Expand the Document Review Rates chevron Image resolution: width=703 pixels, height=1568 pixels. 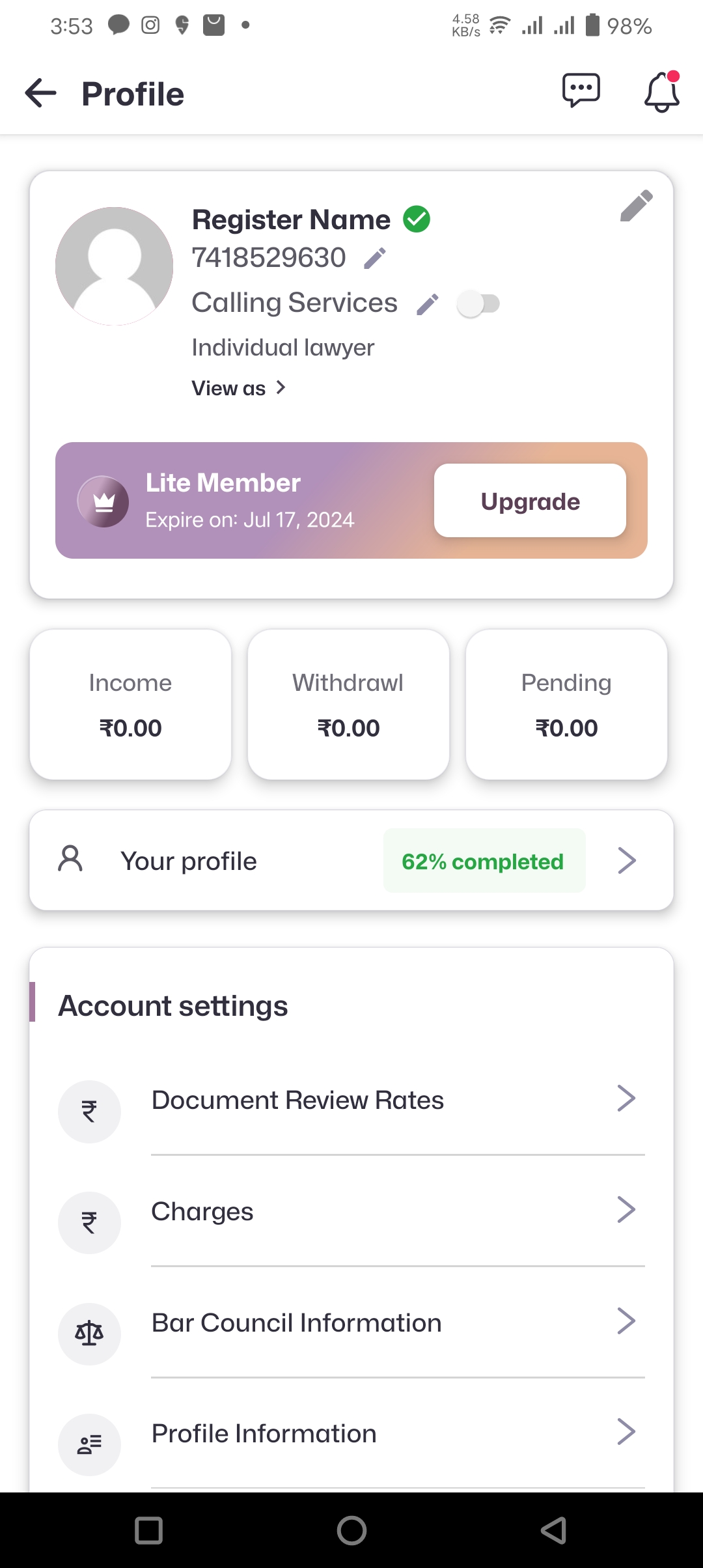(x=626, y=1099)
